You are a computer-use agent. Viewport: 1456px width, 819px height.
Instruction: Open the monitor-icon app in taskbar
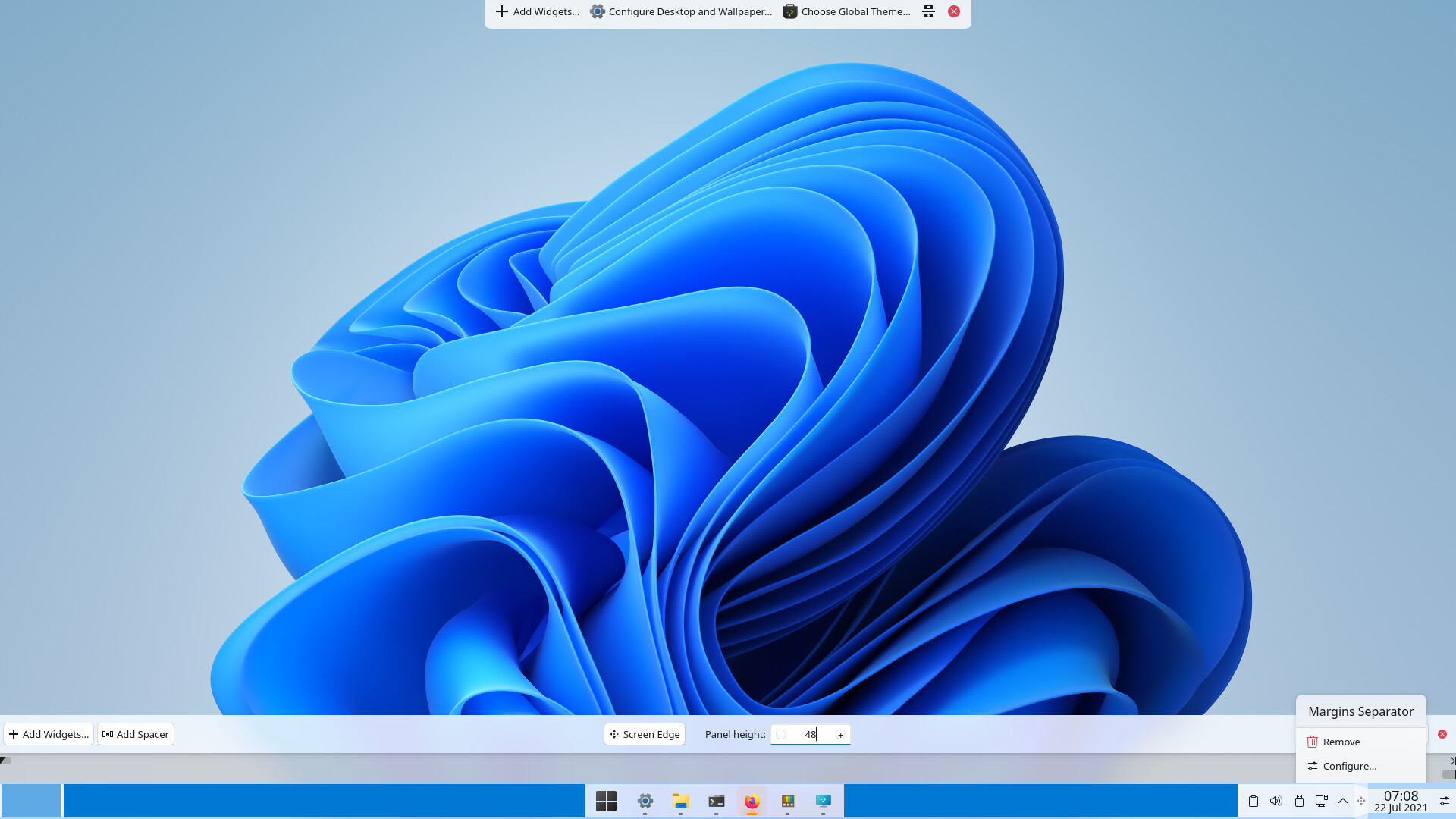click(x=824, y=801)
